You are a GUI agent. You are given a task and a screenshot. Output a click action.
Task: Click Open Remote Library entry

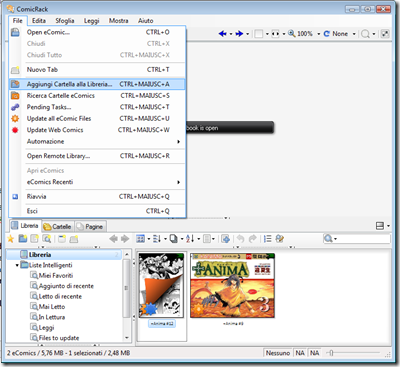(97, 156)
